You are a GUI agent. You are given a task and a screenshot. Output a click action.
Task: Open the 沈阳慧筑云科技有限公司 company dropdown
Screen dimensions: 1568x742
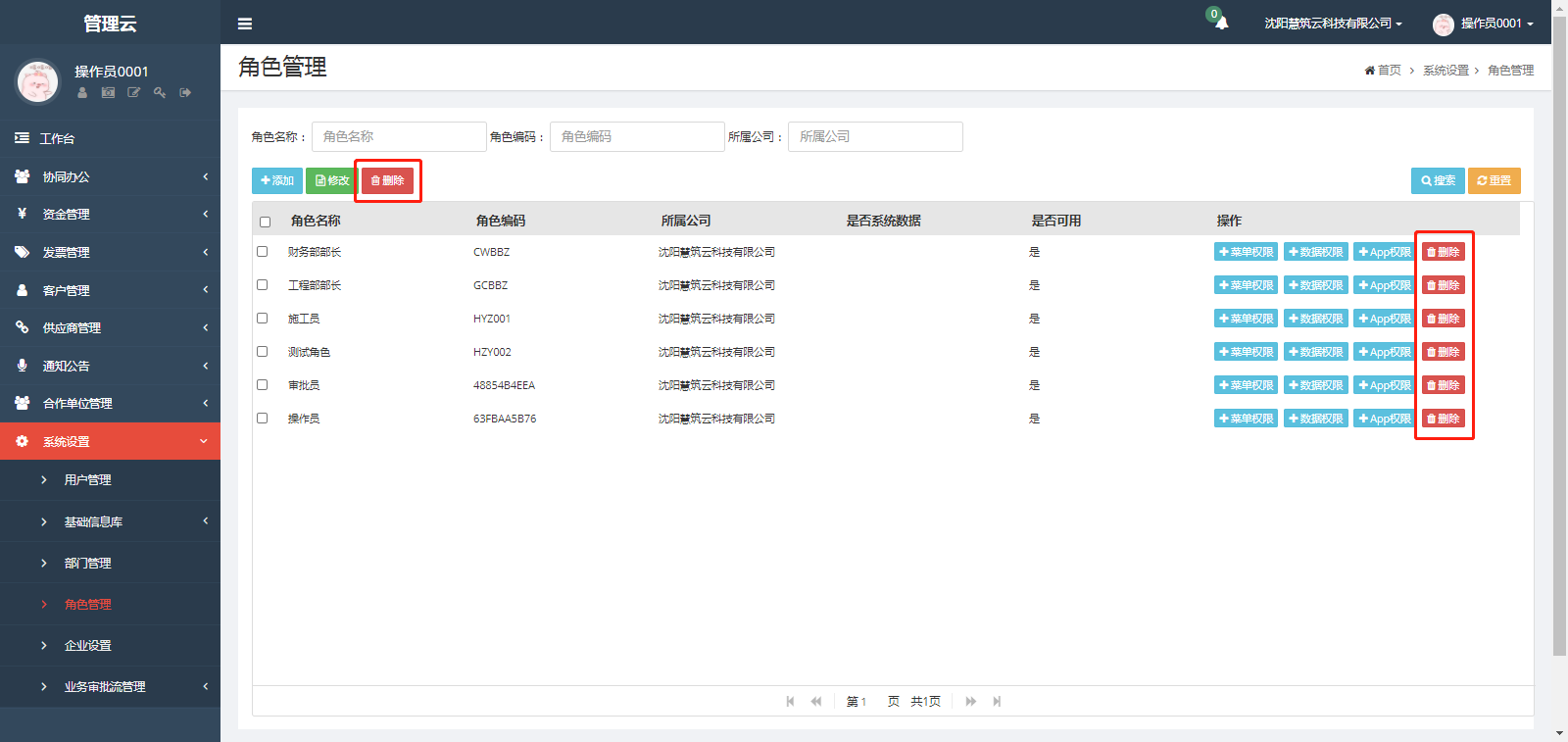[1333, 24]
